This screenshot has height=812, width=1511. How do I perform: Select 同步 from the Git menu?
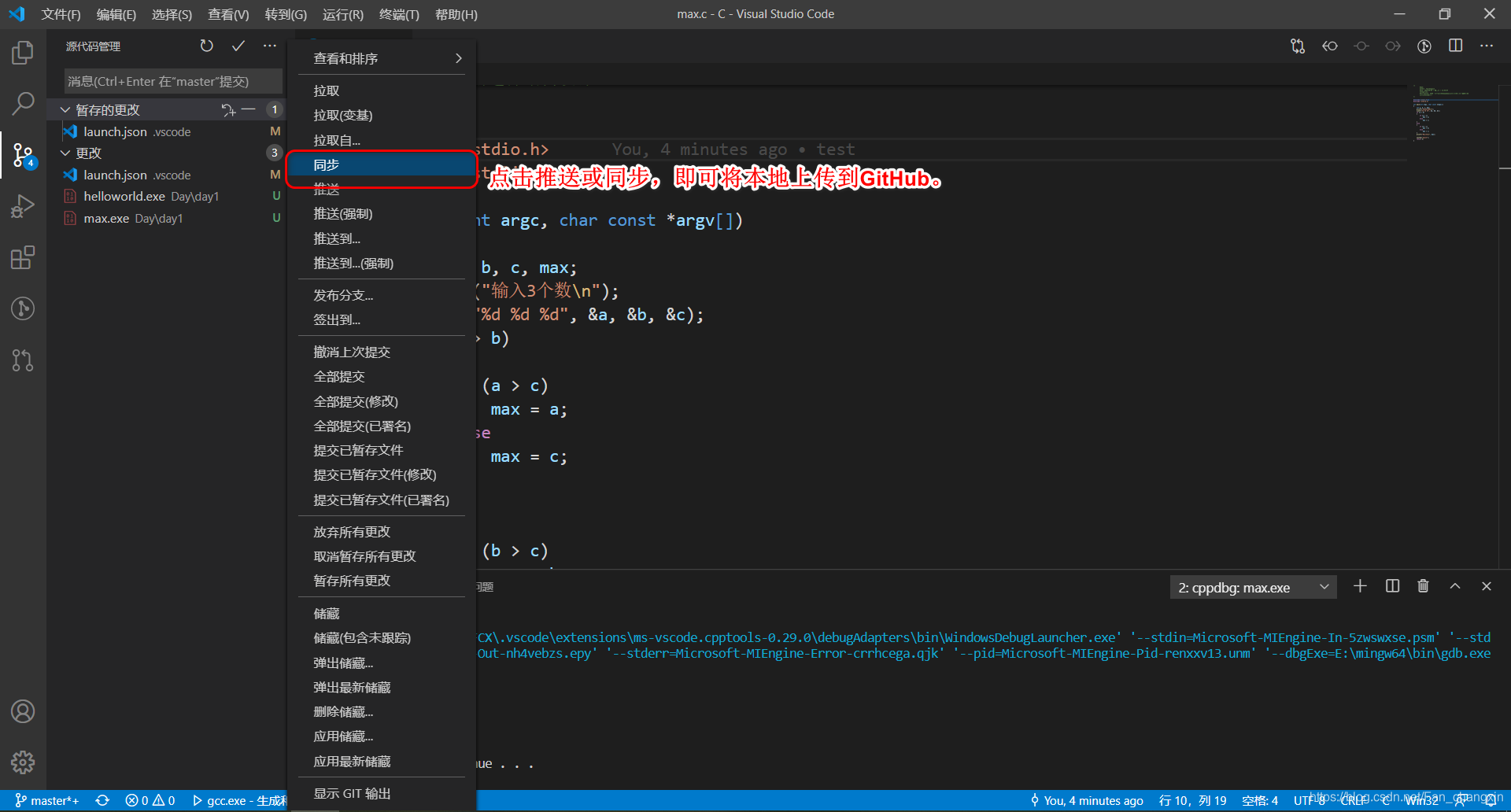click(x=326, y=165)
